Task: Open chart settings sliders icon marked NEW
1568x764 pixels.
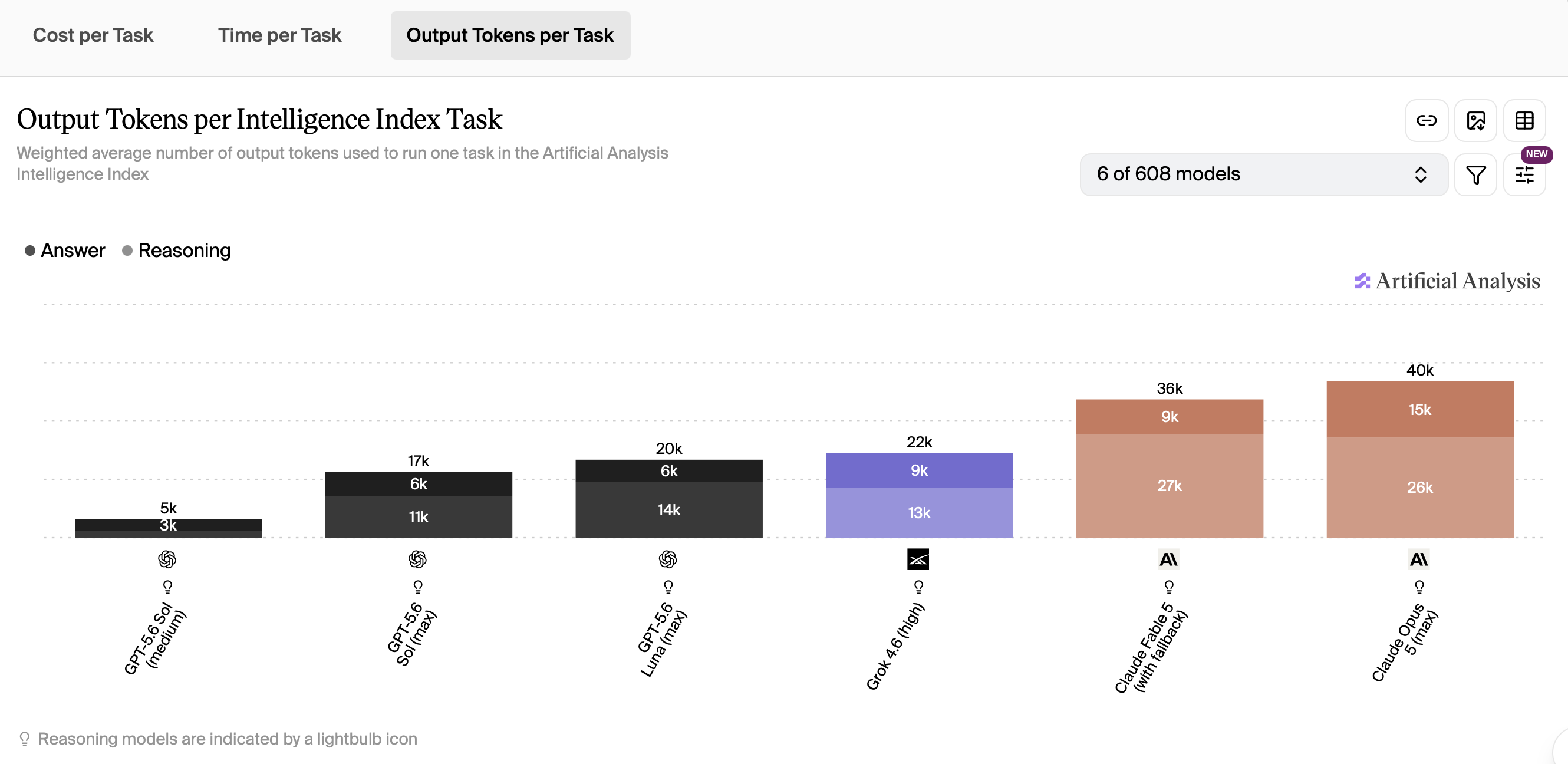Action: 1524,174
